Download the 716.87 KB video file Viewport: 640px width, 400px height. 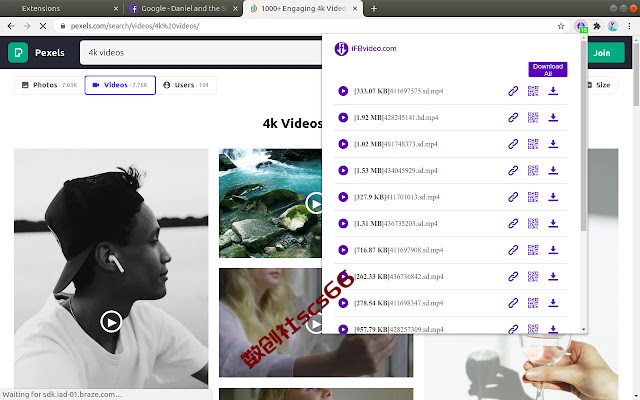pos(553,250)
